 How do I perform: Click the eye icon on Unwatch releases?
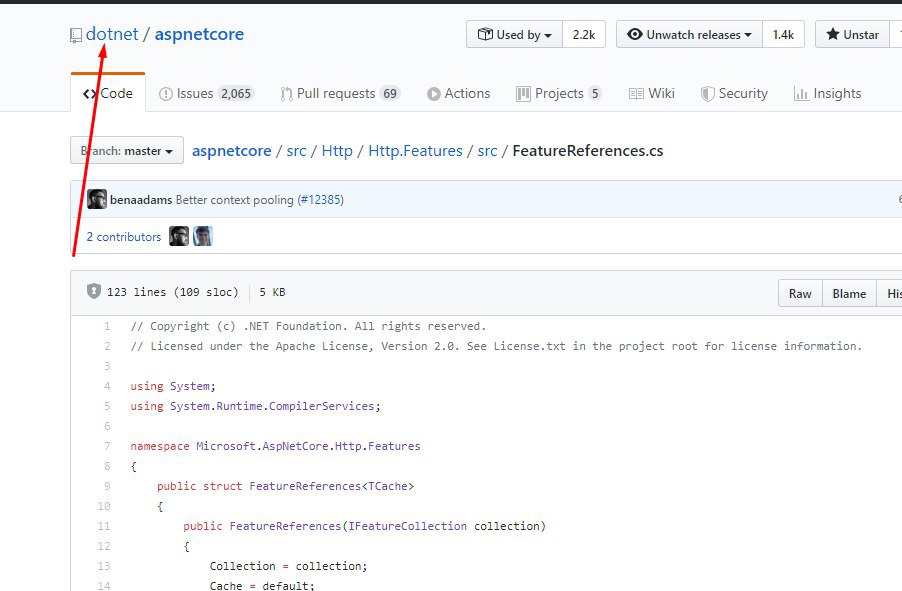click(x=635, y=35)
